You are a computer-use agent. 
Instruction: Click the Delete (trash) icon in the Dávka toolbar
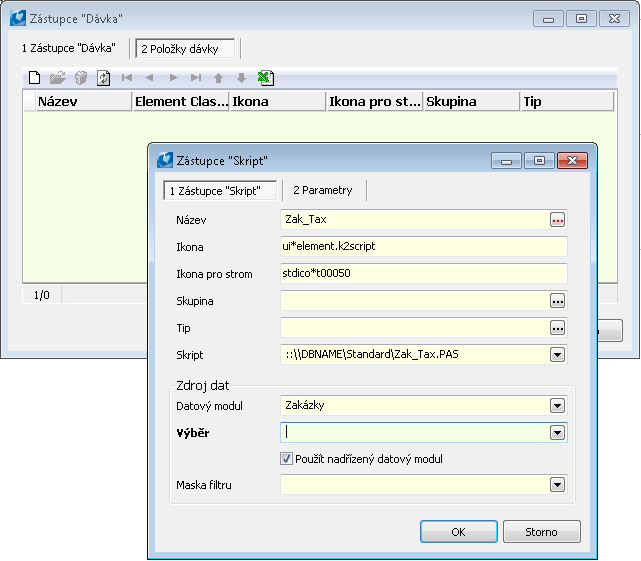click(x=81, y=77)
